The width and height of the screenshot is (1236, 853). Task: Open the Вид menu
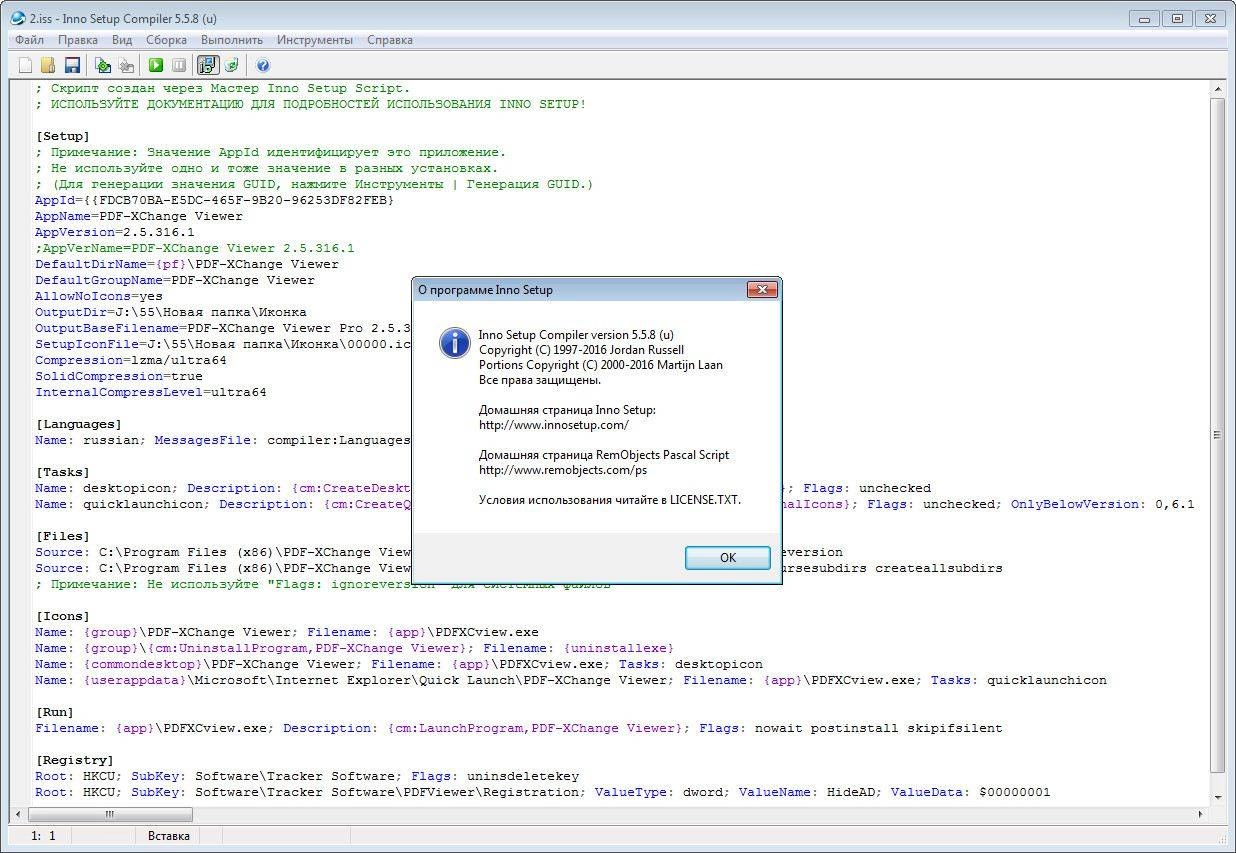tap(122, 40)
